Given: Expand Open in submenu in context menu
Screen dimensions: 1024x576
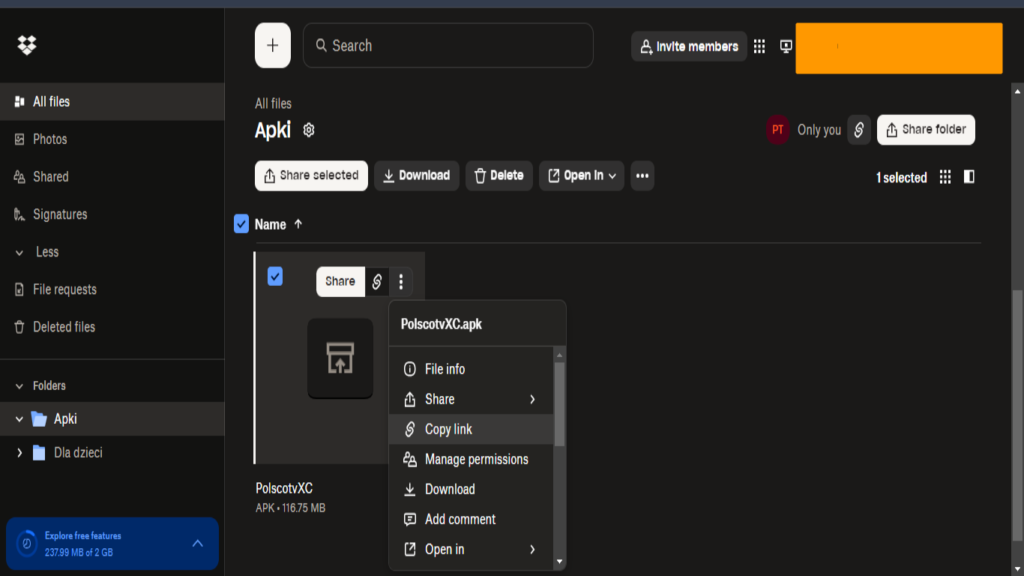Looking at the screenshot, I should (471, 549).
